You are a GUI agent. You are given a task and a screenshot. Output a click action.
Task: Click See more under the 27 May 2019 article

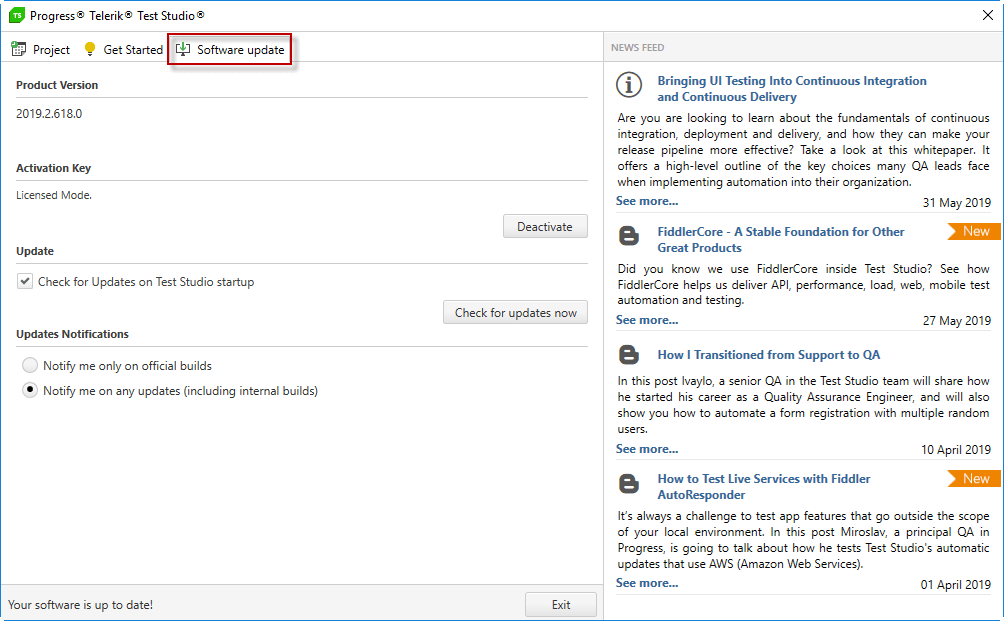[x=647, y=319]
